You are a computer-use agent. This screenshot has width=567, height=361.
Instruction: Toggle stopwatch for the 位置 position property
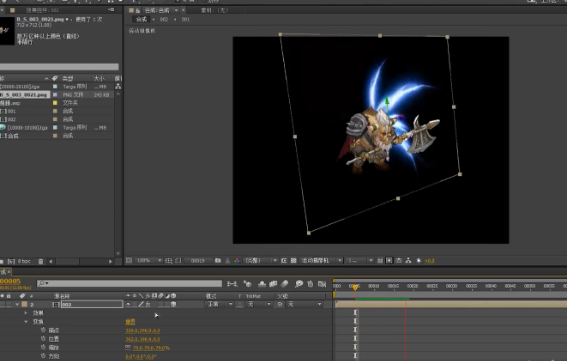43,339
